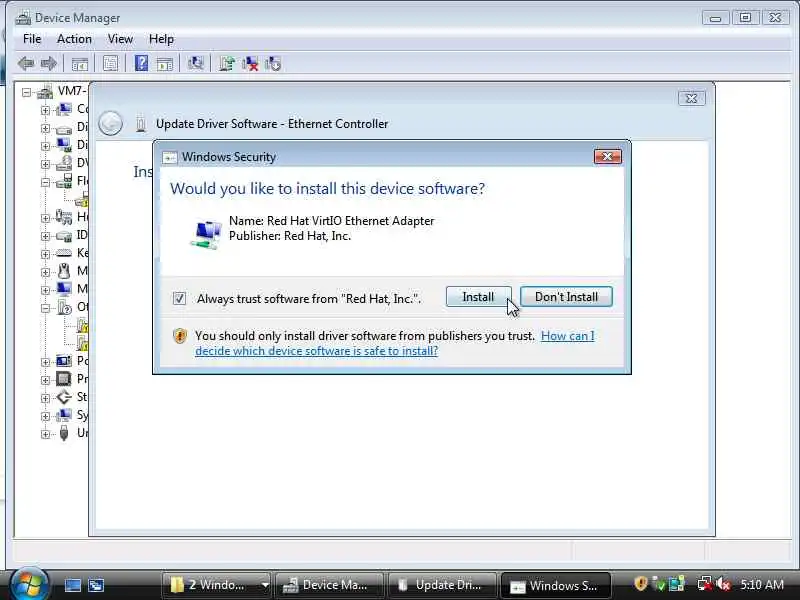Switch to Device Manager taskbar button
The height and width of the screenshot is (600, 800).
point(329,585)
